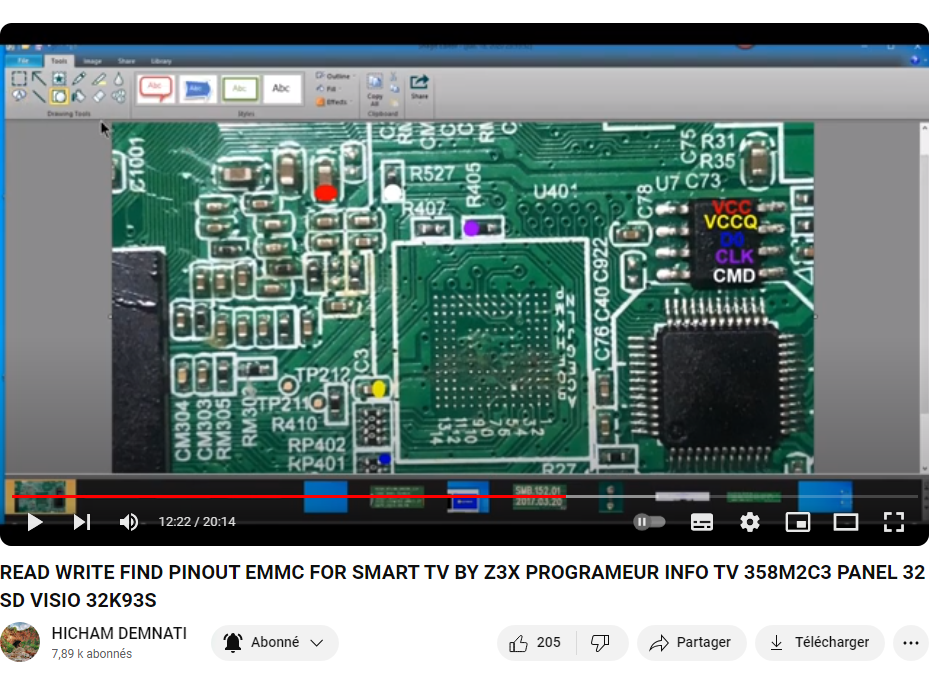
Task: Switch to theater mode
Action: coord(846,522)
